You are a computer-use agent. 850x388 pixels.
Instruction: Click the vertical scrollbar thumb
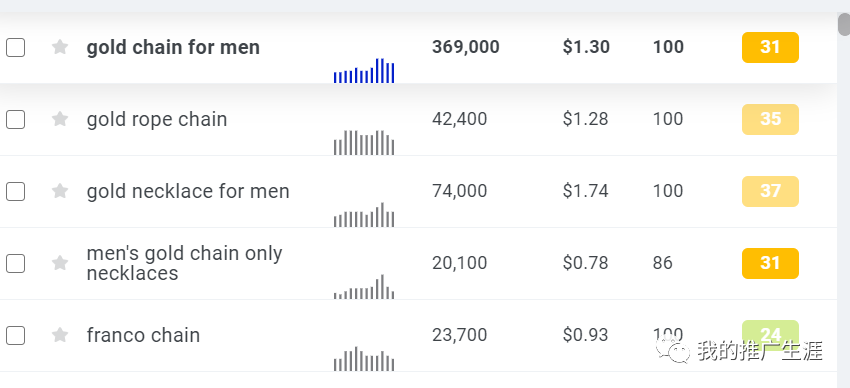(843, 24)
